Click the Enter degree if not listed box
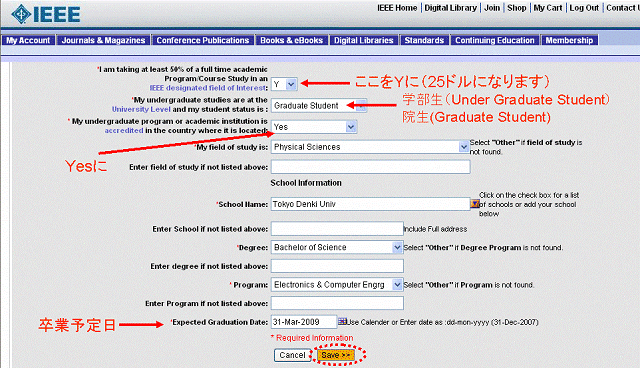Image resolution: width=640 pixels, height=368 pixels. [337, 266]
